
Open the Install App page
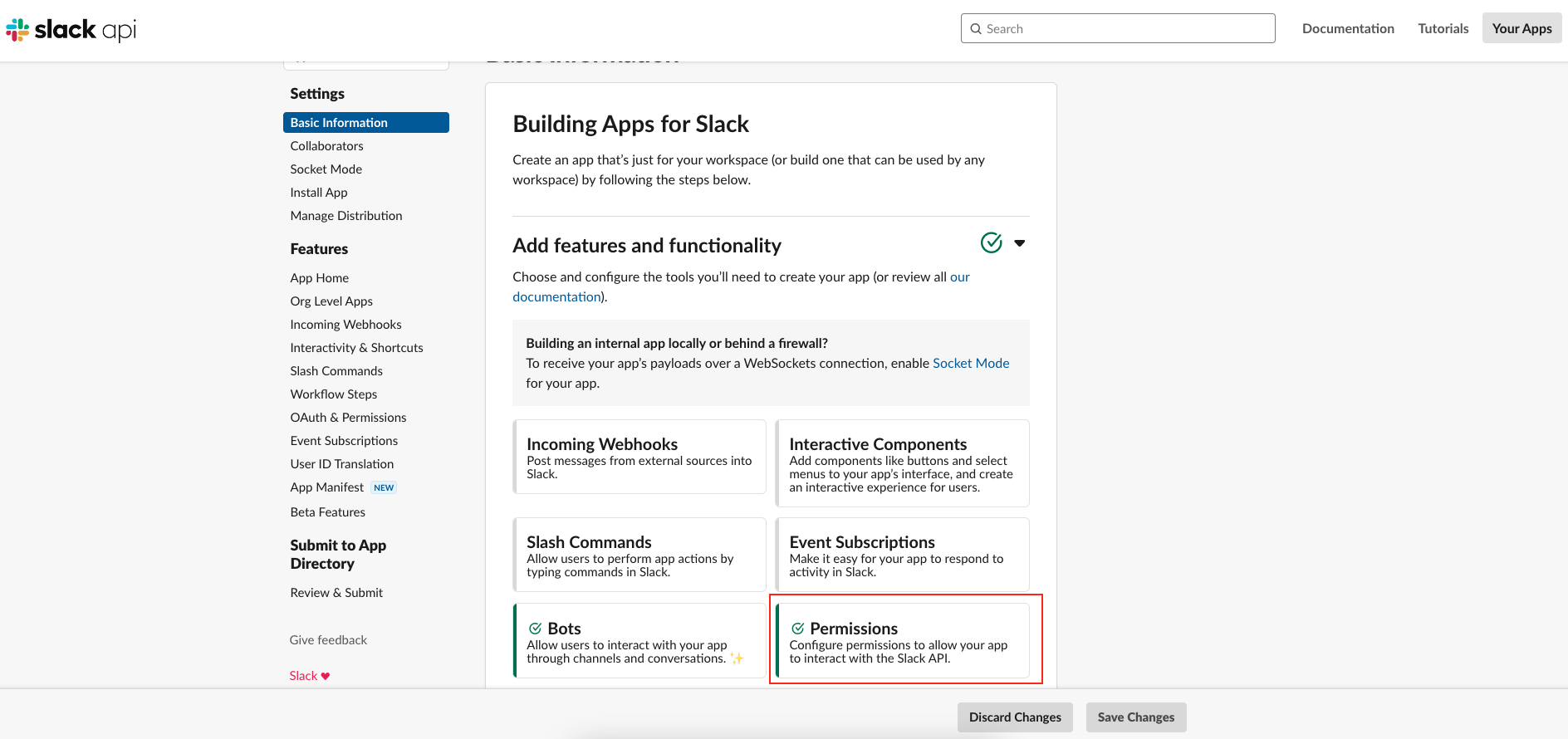319,193
